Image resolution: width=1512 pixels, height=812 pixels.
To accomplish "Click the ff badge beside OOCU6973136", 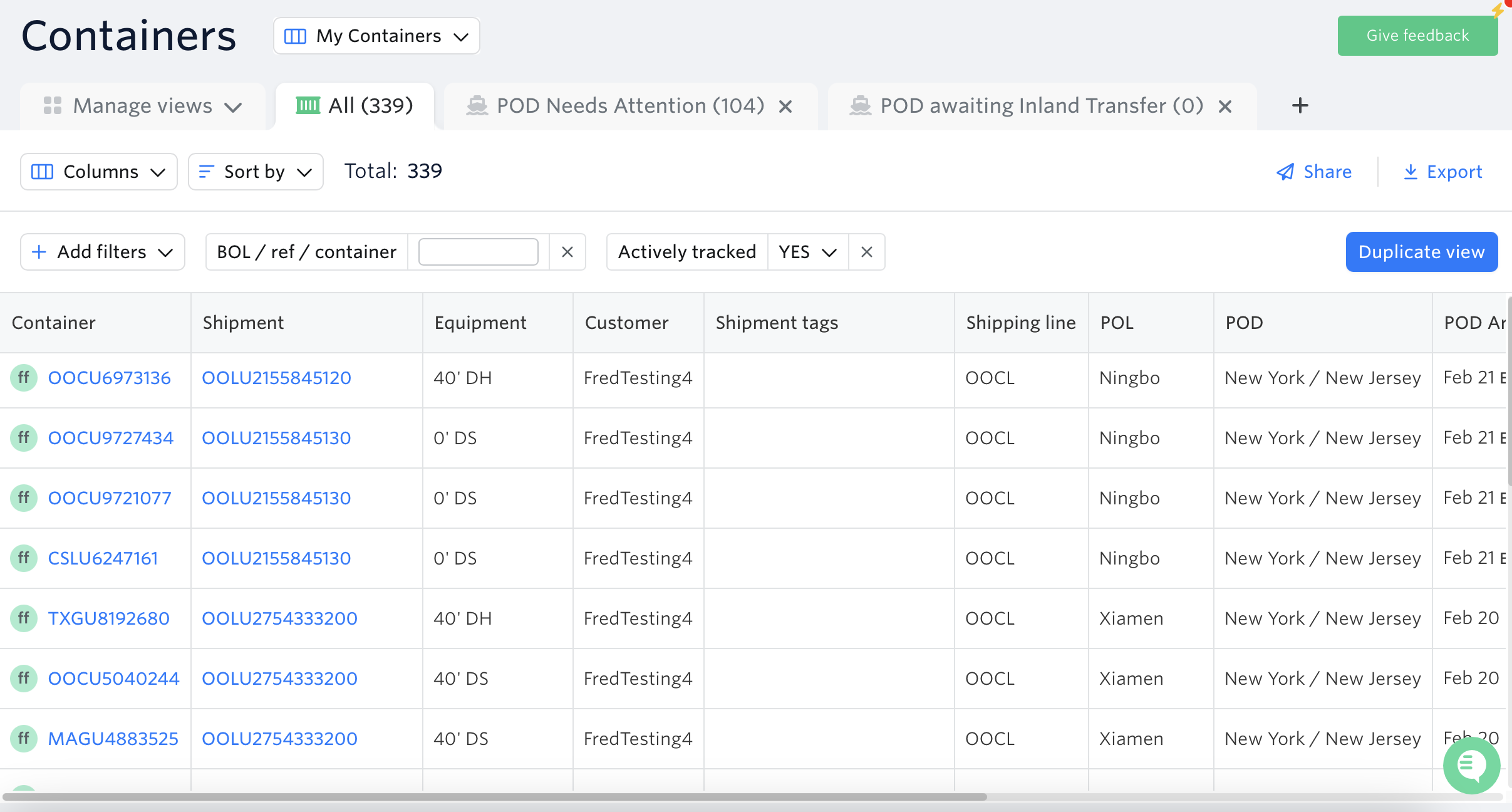I will (24, 378).
